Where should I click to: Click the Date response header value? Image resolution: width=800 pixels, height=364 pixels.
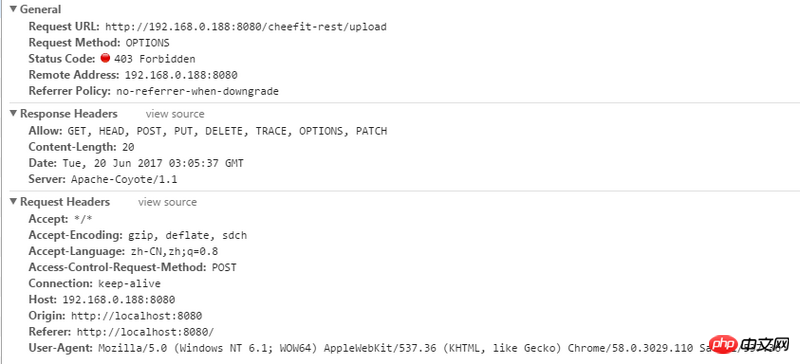click(x=153, y=164)
